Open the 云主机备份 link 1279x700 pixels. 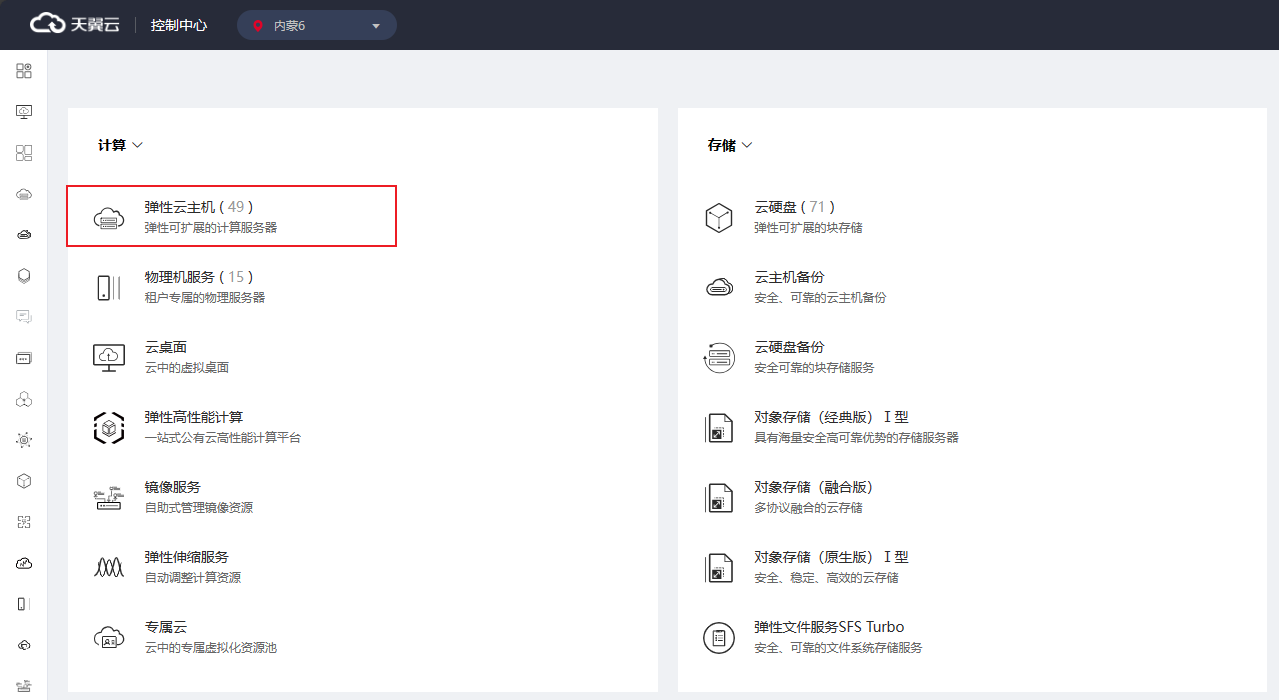[790, 277]
